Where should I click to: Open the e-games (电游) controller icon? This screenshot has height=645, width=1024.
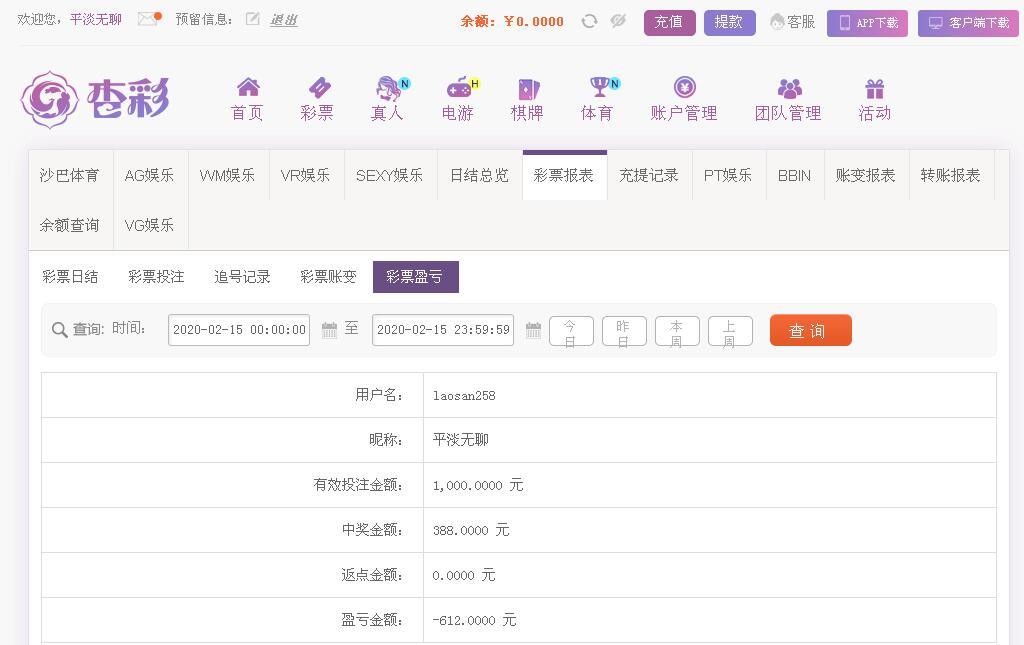[458, 88]
